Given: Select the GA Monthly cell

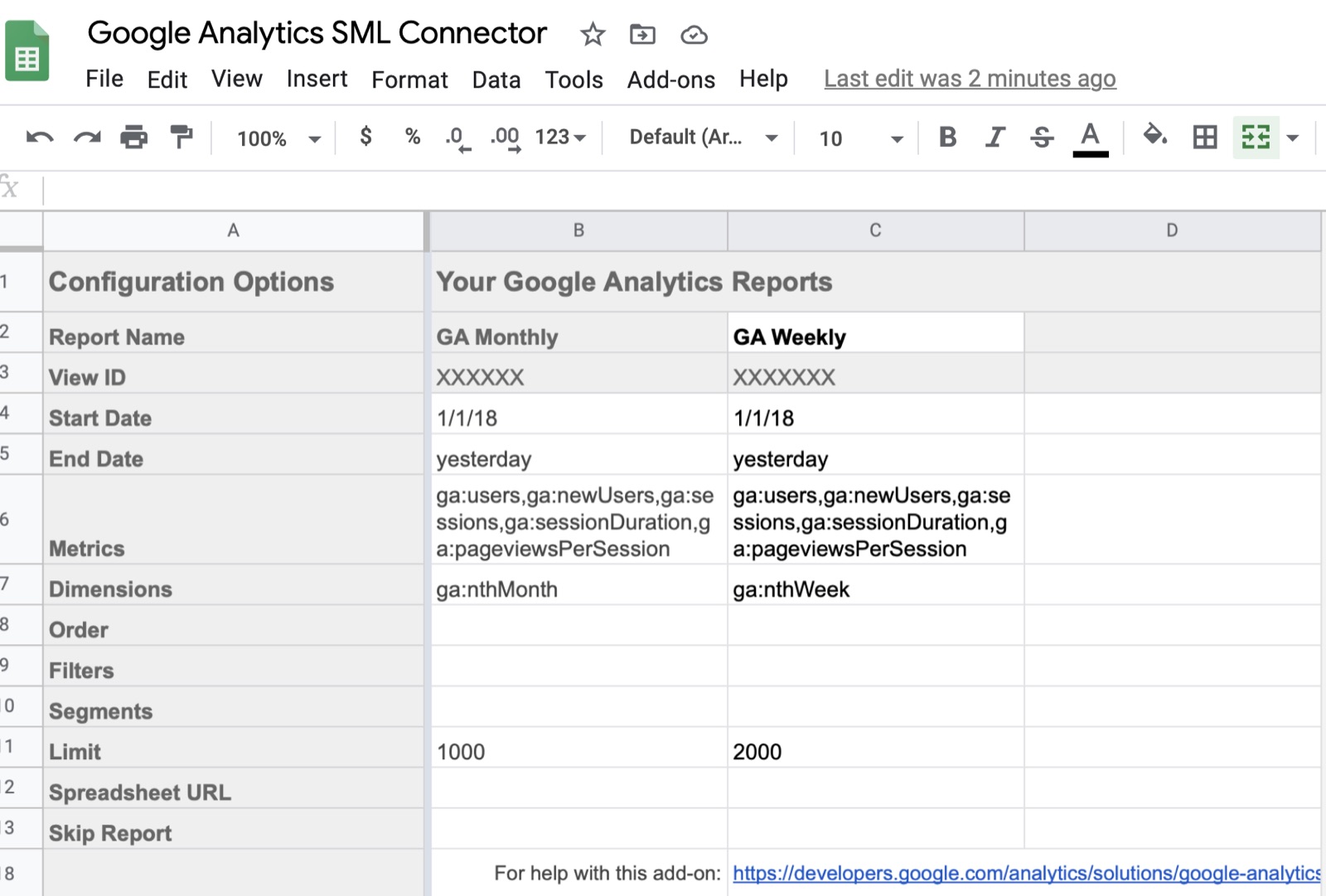Looking at the screenshot, I should 578,333.
